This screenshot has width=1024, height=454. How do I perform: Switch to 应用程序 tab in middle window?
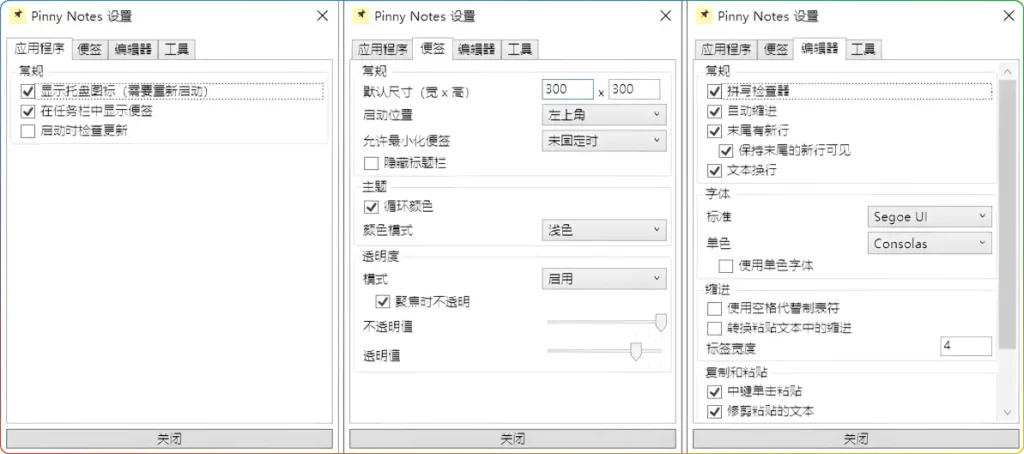tap(383, 49)
